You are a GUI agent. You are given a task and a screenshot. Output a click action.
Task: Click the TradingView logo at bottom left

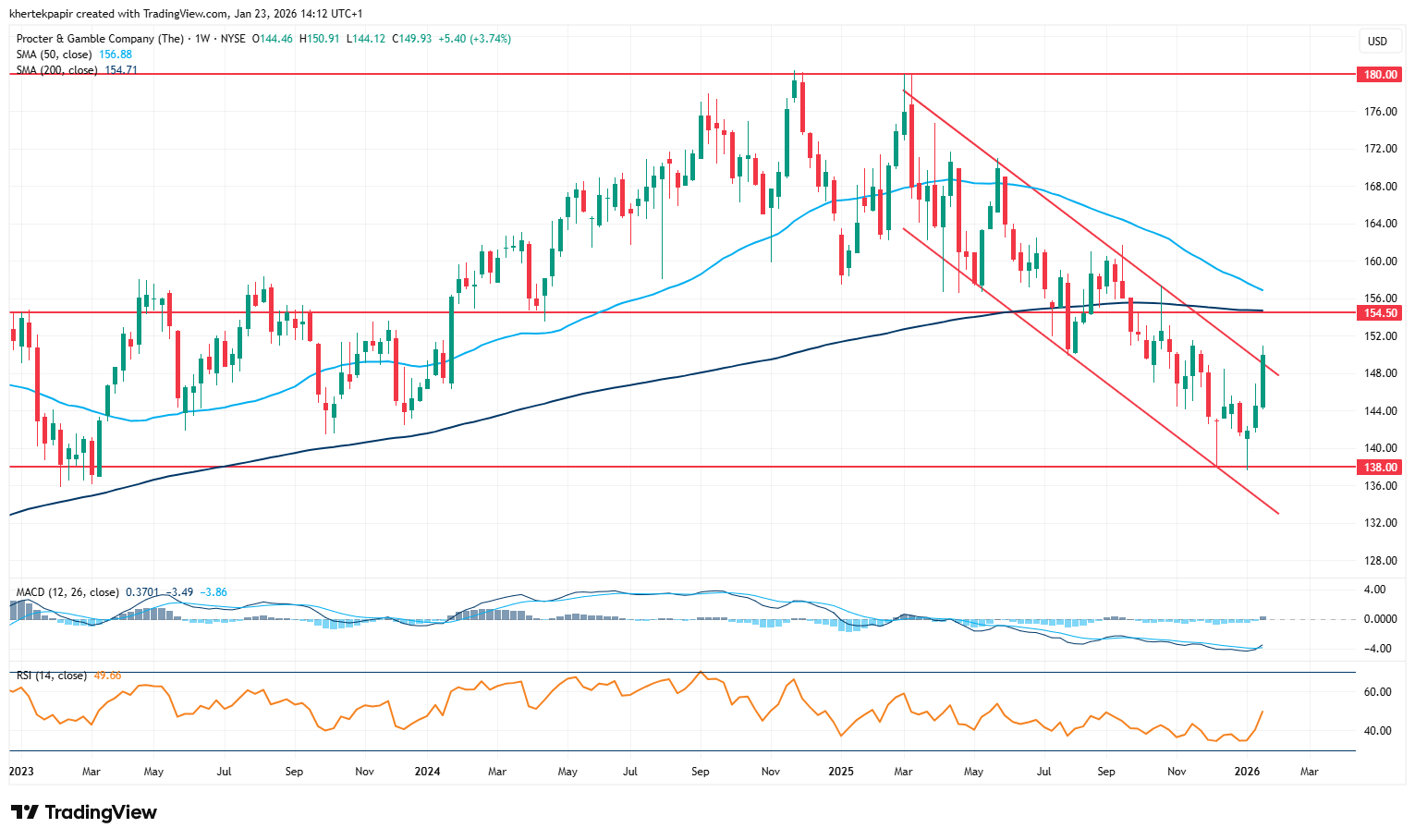tap(84, 812)
